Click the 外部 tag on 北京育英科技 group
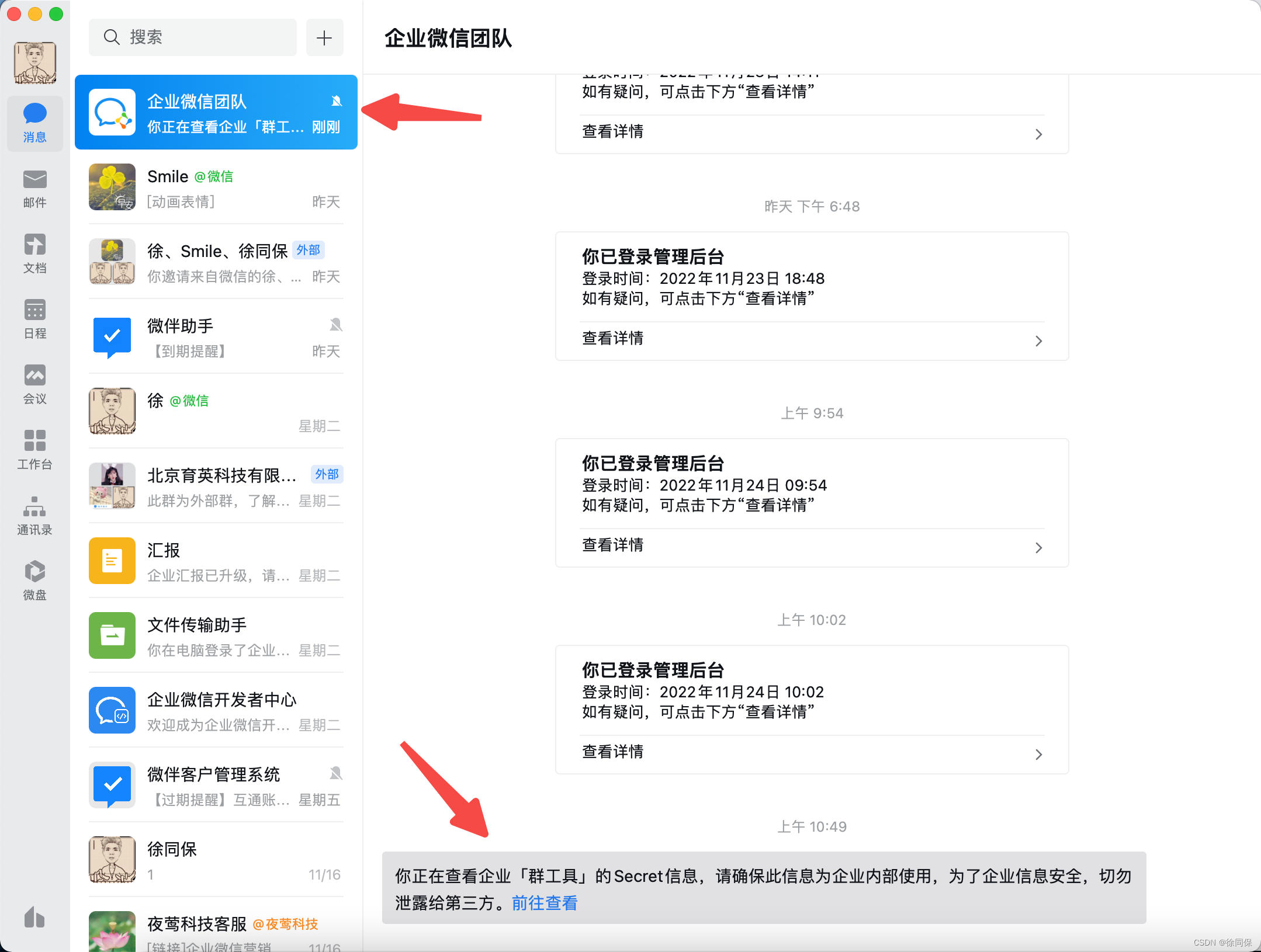The width and height of the screenshot is (1261, 952). pos(327,474)
